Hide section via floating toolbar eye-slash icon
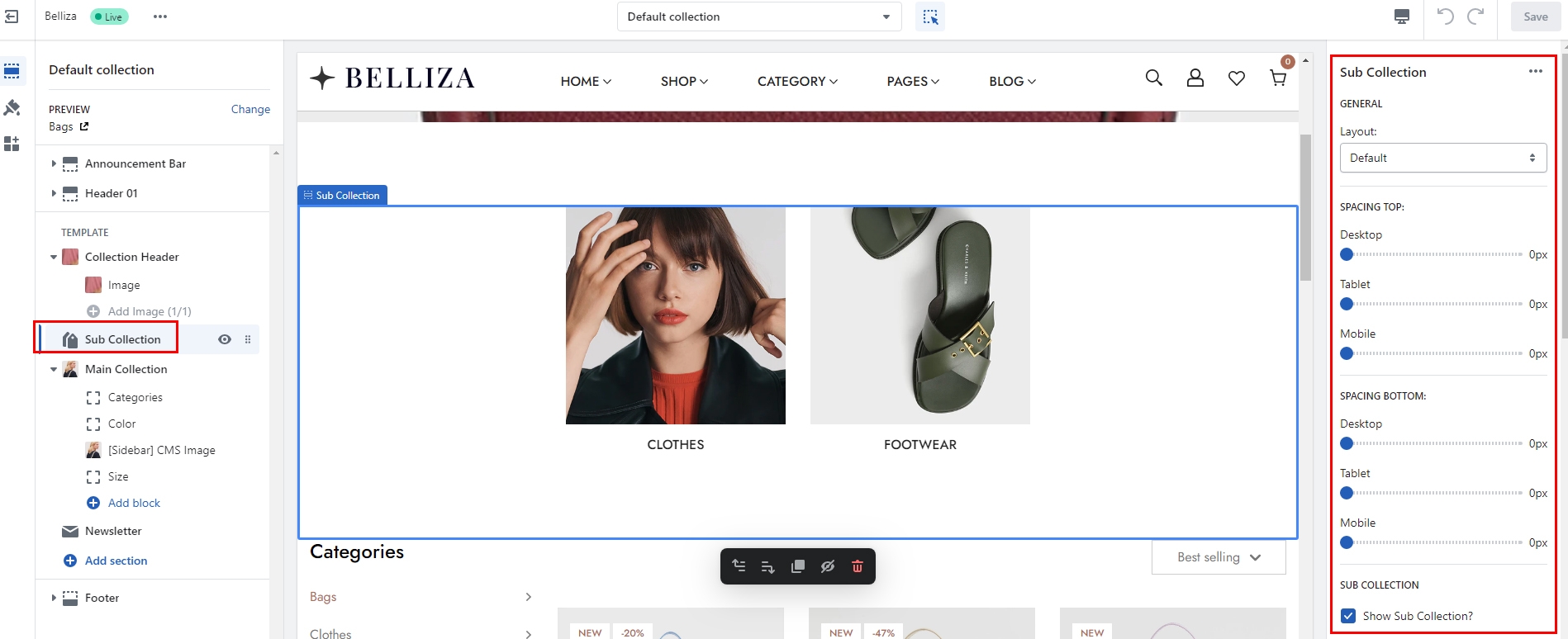Image resolution: width=1568 pixels, height=639 pixels. pyautogui.click(x=828, y=566)
